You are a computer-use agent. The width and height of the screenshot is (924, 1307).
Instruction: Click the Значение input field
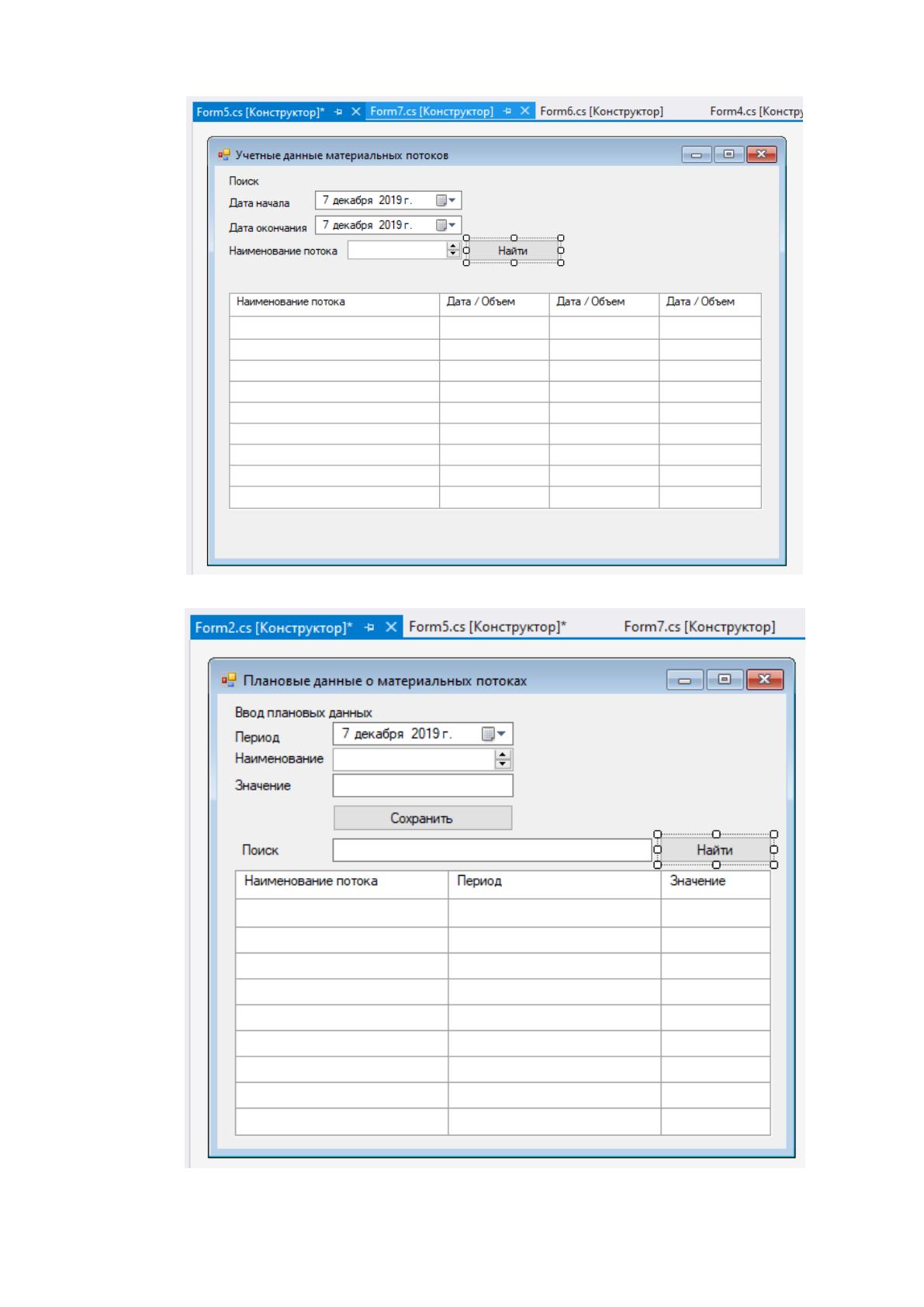pos(423,786)
